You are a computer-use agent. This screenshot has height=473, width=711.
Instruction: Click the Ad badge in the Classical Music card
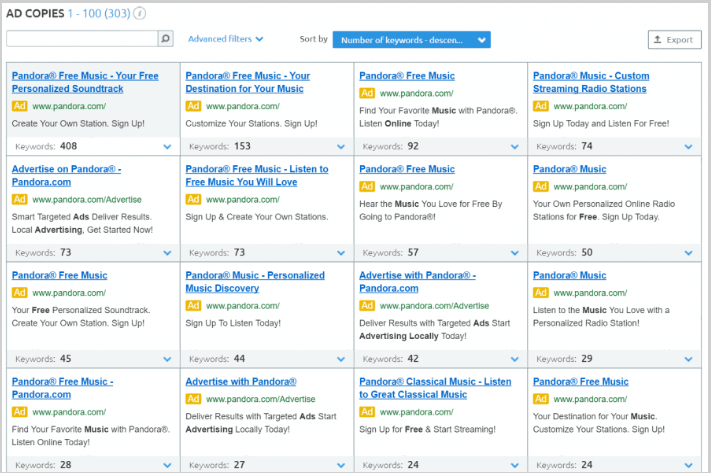click(367, 412)
